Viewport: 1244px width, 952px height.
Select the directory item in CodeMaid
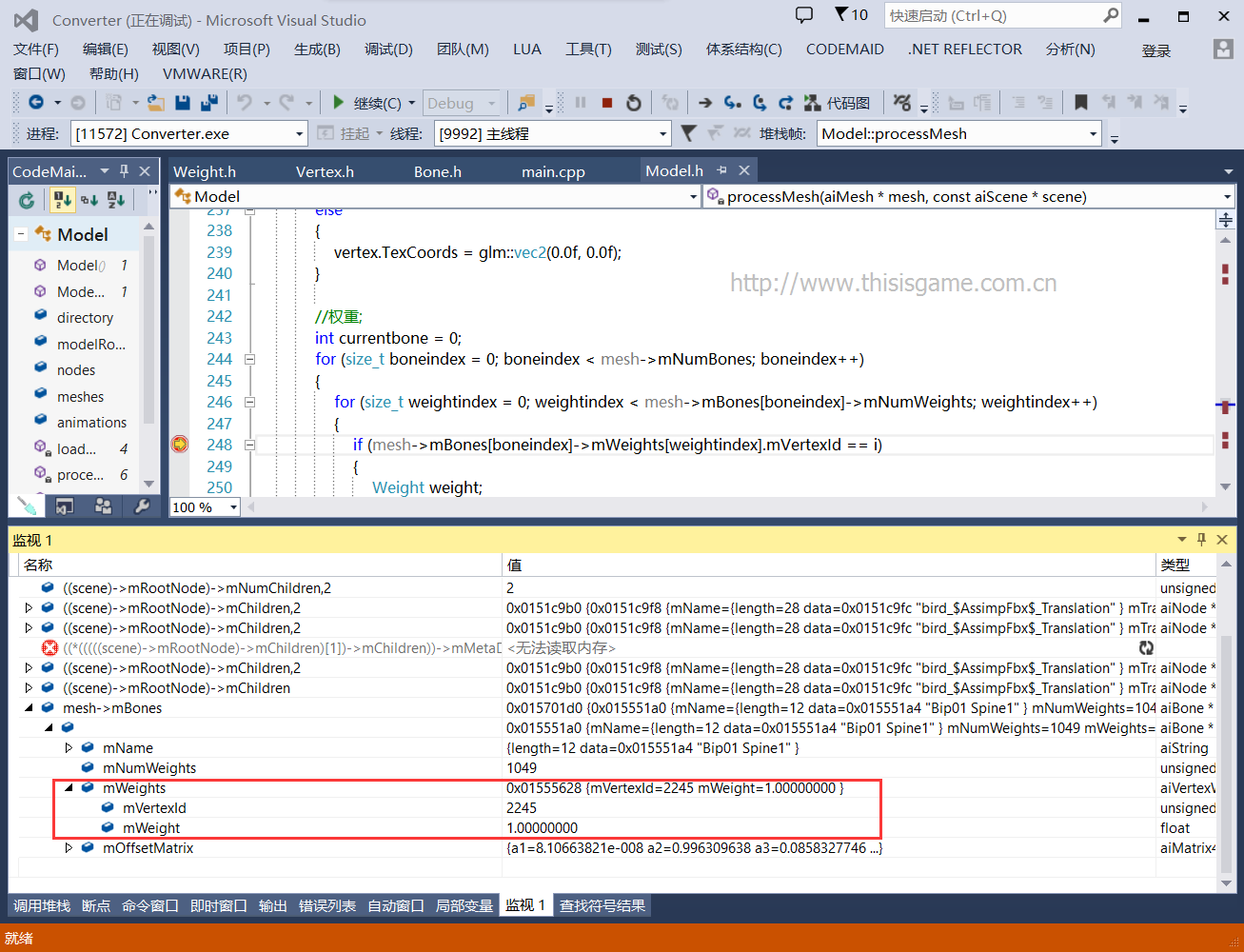tap(85, 318)
